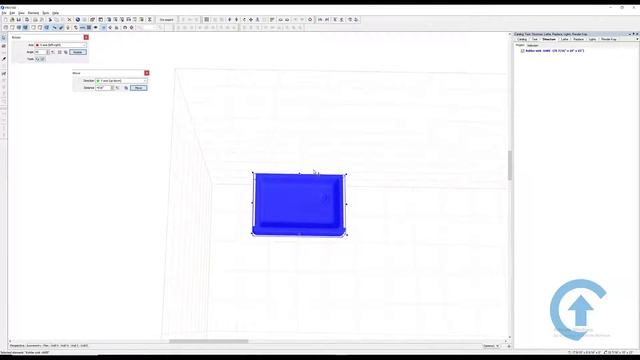Select the black pen tool in left sidebar
640x360 pixels.
(x=4, y=59)
